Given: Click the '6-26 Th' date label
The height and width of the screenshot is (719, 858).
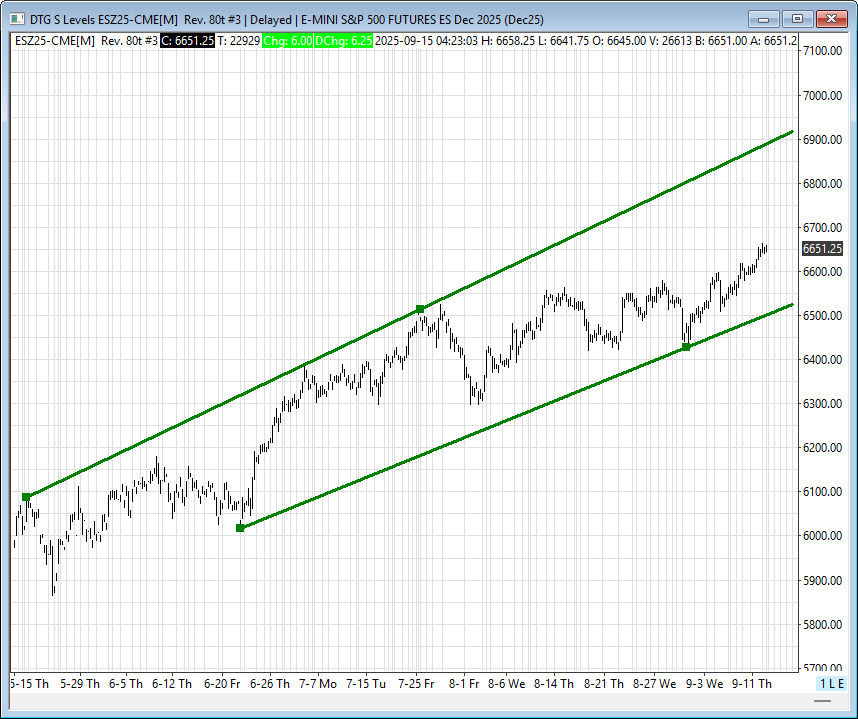Looking at the screenshot, I should [x=270, y=684].
